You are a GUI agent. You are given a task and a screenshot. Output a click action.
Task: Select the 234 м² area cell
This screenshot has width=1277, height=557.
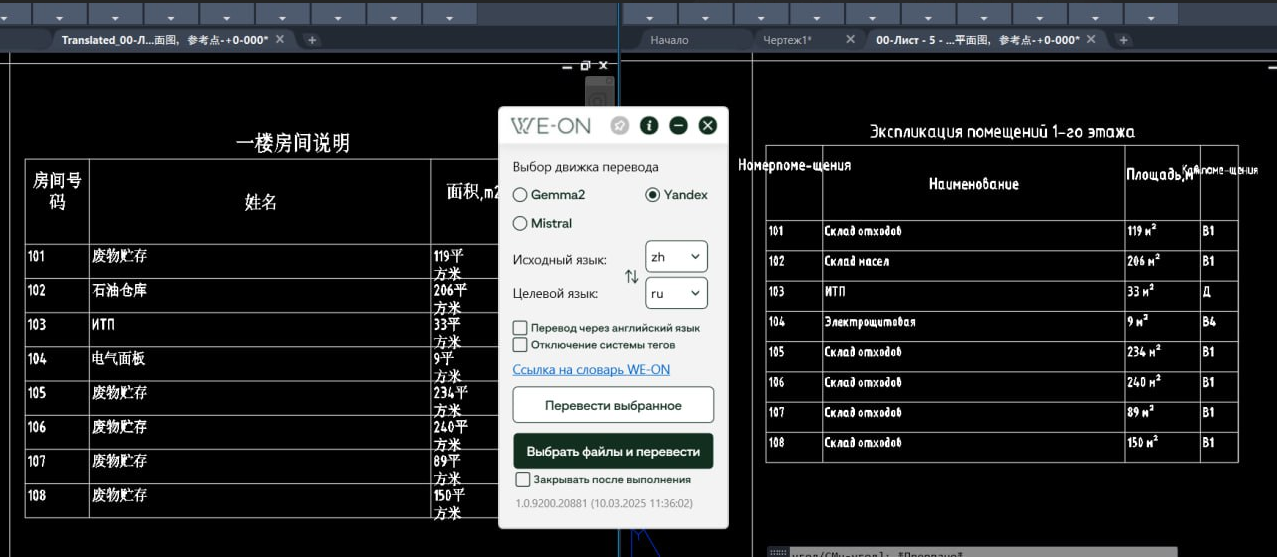(x=1143, y=352)
